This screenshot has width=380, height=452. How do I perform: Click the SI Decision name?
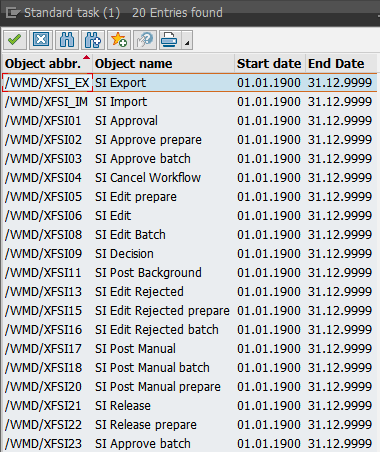pyautogui.click(x=124, y=254)
